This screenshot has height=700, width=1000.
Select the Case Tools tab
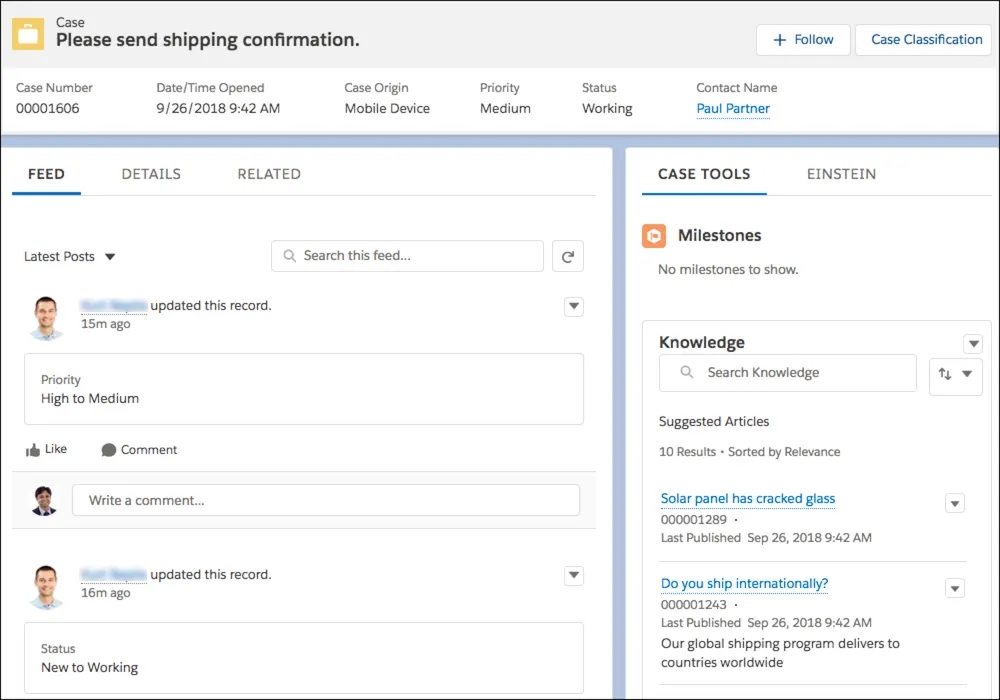(704, 174)
